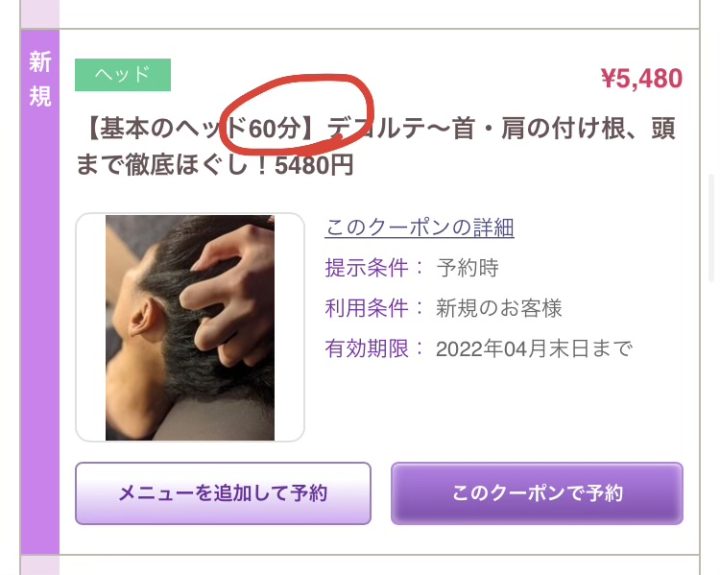Click the 予約時 condition value
The height and width of the screenshot is (575, 720).
tap(467, 268)
